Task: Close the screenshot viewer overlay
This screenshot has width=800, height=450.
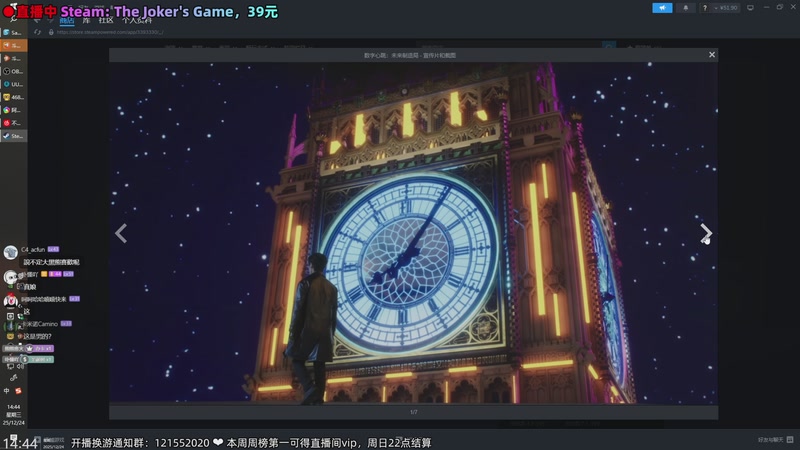Action: (712, 55)
